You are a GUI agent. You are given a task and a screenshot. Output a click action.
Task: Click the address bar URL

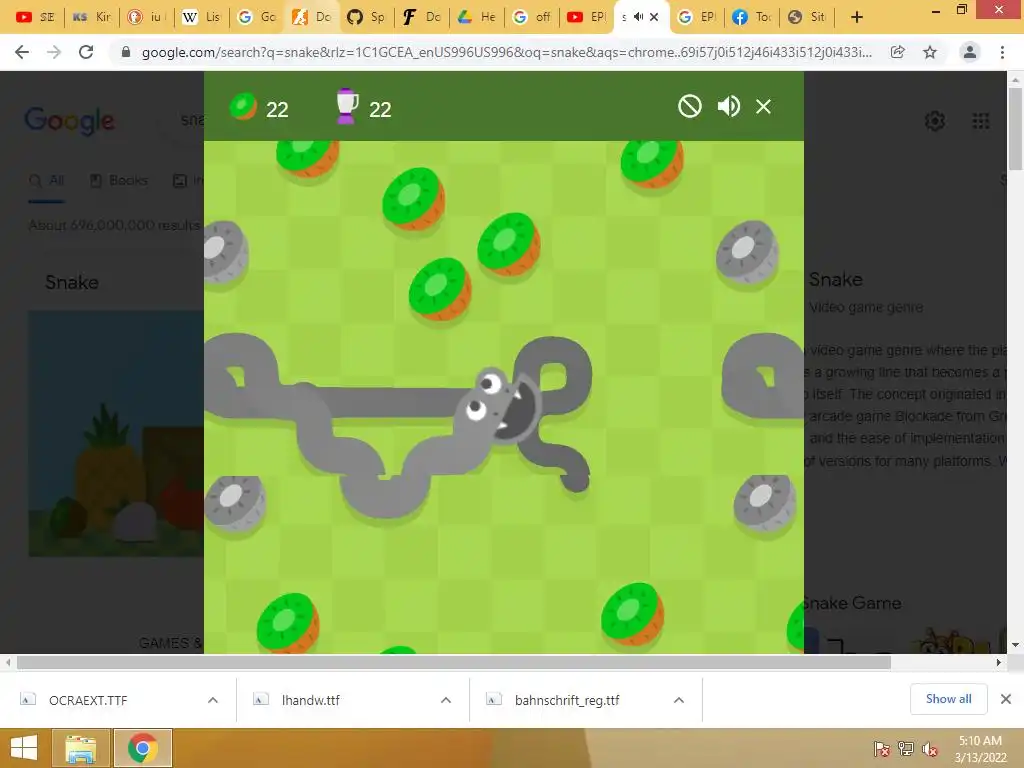tap(506, 52)
